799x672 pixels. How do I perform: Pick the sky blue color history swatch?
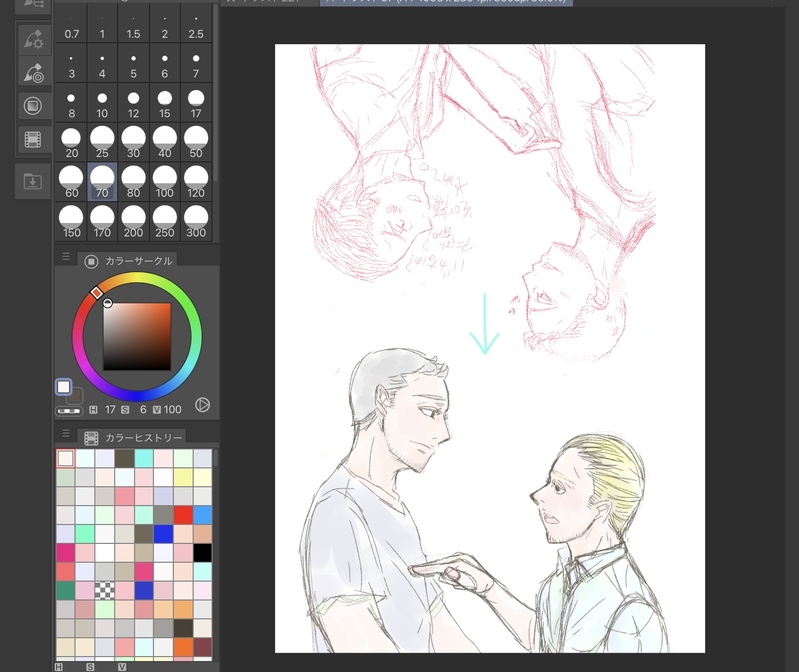tap(202, 515)
